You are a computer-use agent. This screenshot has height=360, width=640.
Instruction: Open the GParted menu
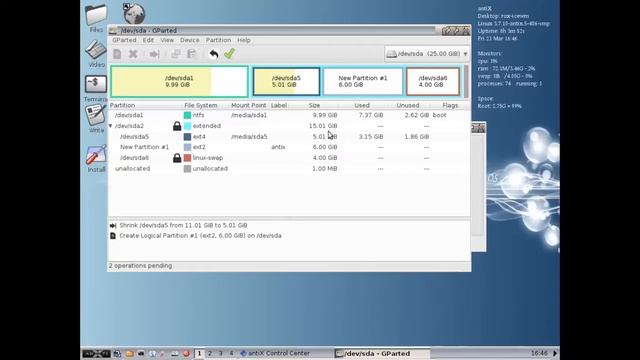click(124, 40)
